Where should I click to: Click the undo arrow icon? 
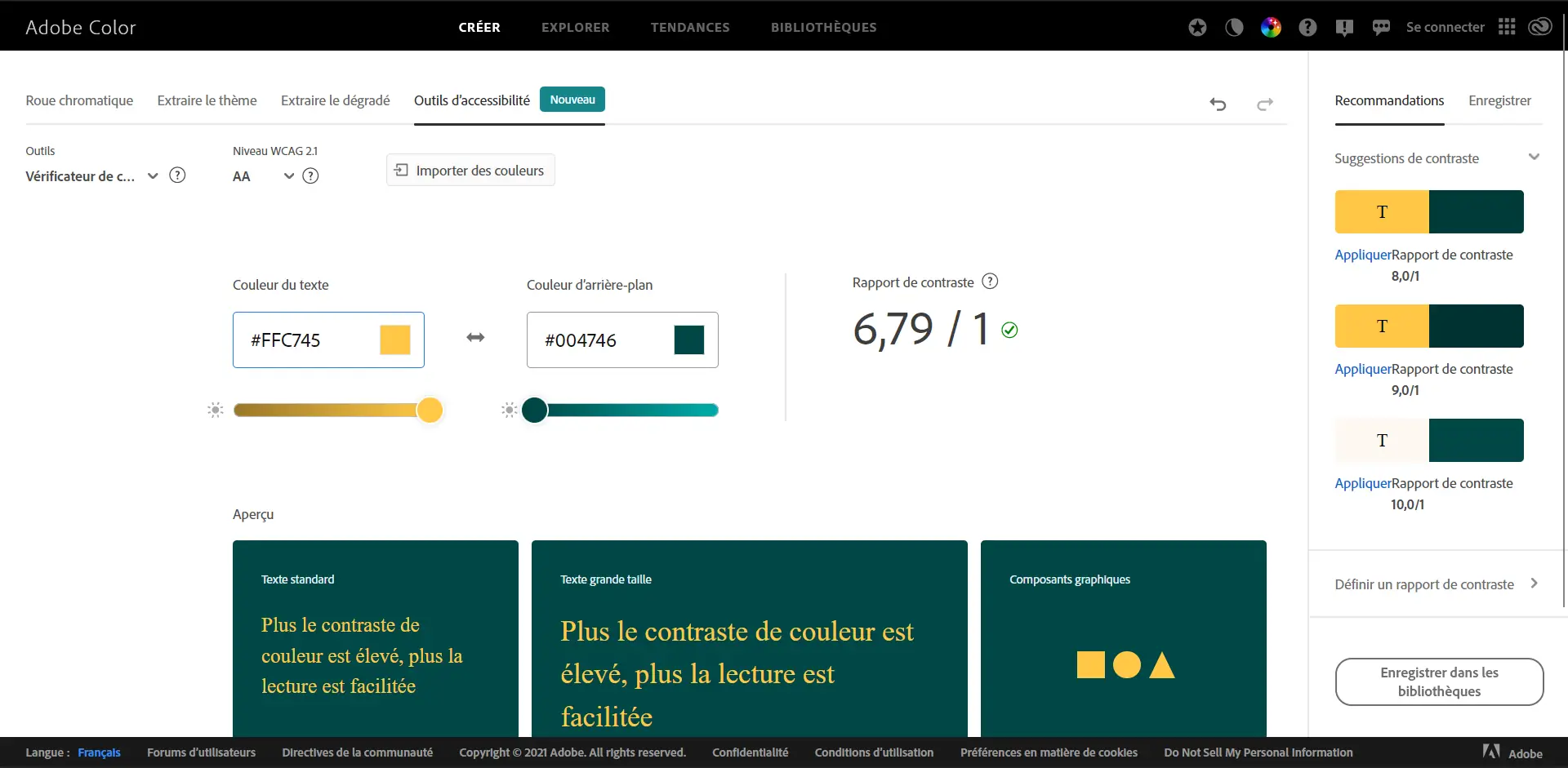click(1218, 104)
